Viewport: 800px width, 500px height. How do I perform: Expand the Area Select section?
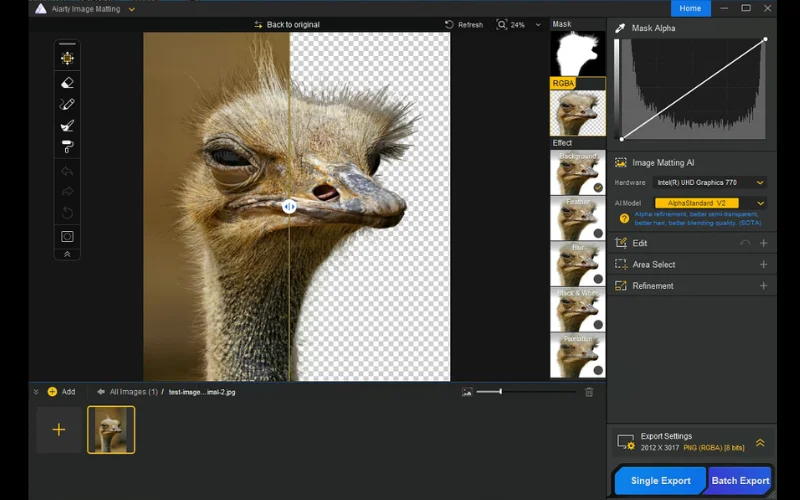[763, 265]
